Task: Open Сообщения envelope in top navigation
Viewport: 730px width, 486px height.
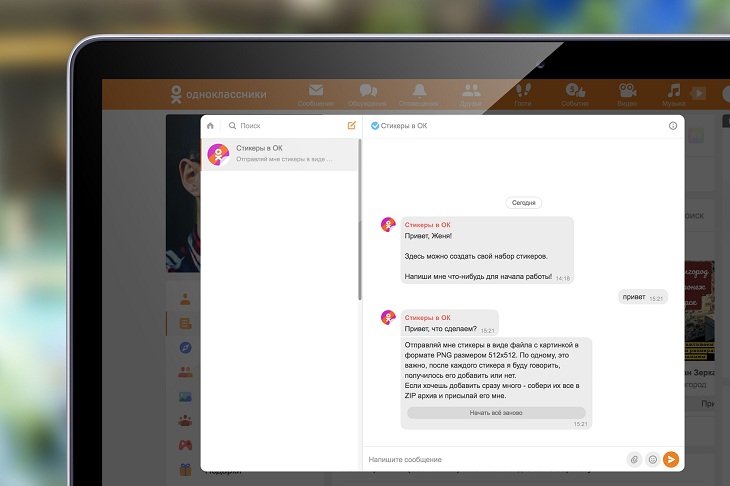Action: 316,94
